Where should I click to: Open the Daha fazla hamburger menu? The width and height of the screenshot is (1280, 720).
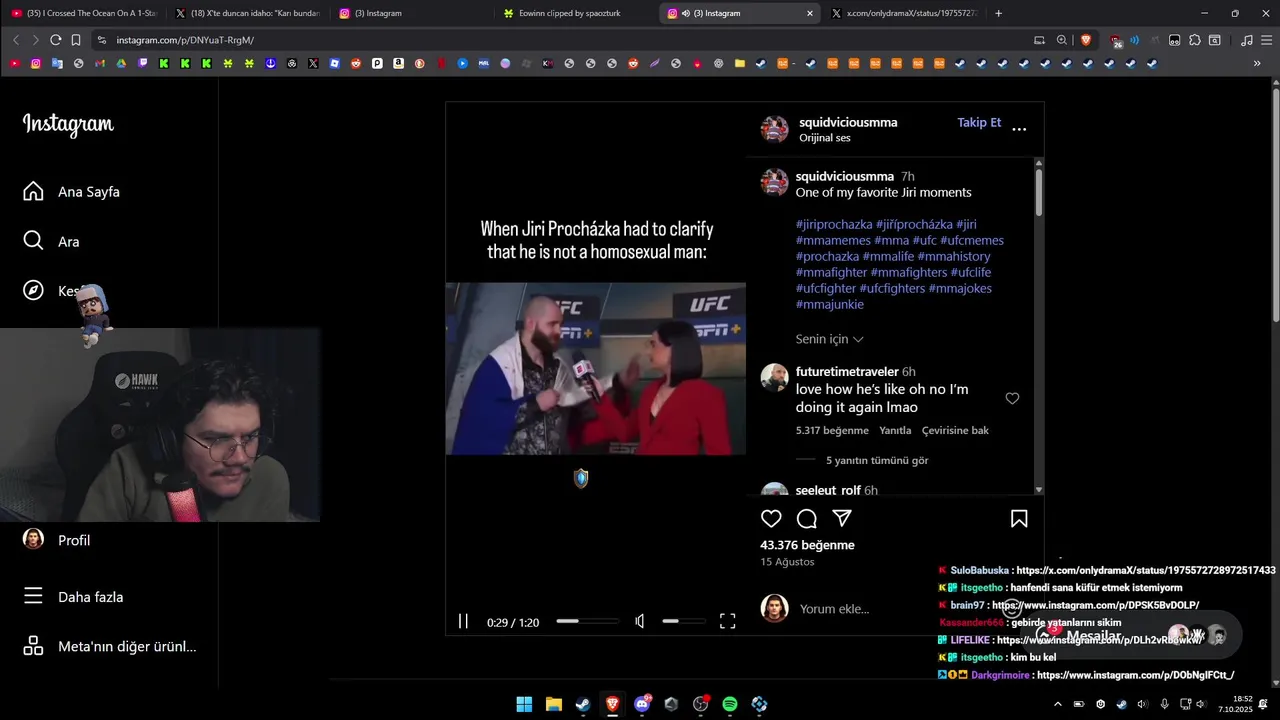[x=33, y=596]
